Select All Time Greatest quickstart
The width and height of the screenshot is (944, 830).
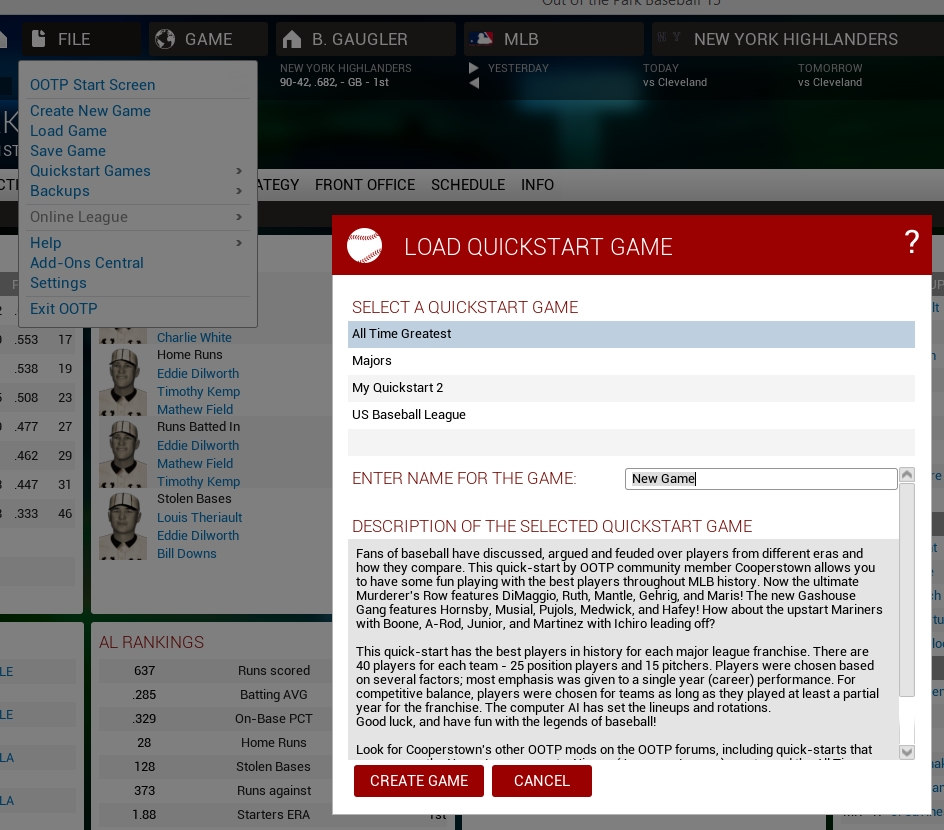click(x=631, y=334)
